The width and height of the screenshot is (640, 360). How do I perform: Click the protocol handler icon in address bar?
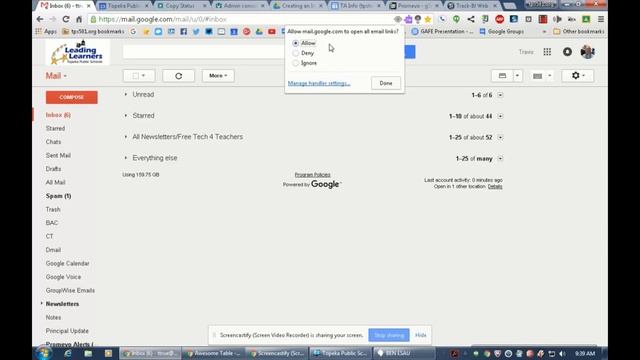click(398, 19)
